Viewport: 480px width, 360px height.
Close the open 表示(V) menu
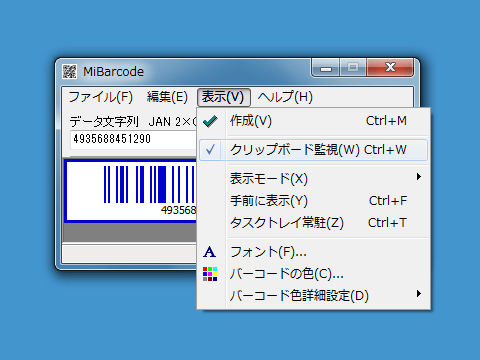coord(223,97)
